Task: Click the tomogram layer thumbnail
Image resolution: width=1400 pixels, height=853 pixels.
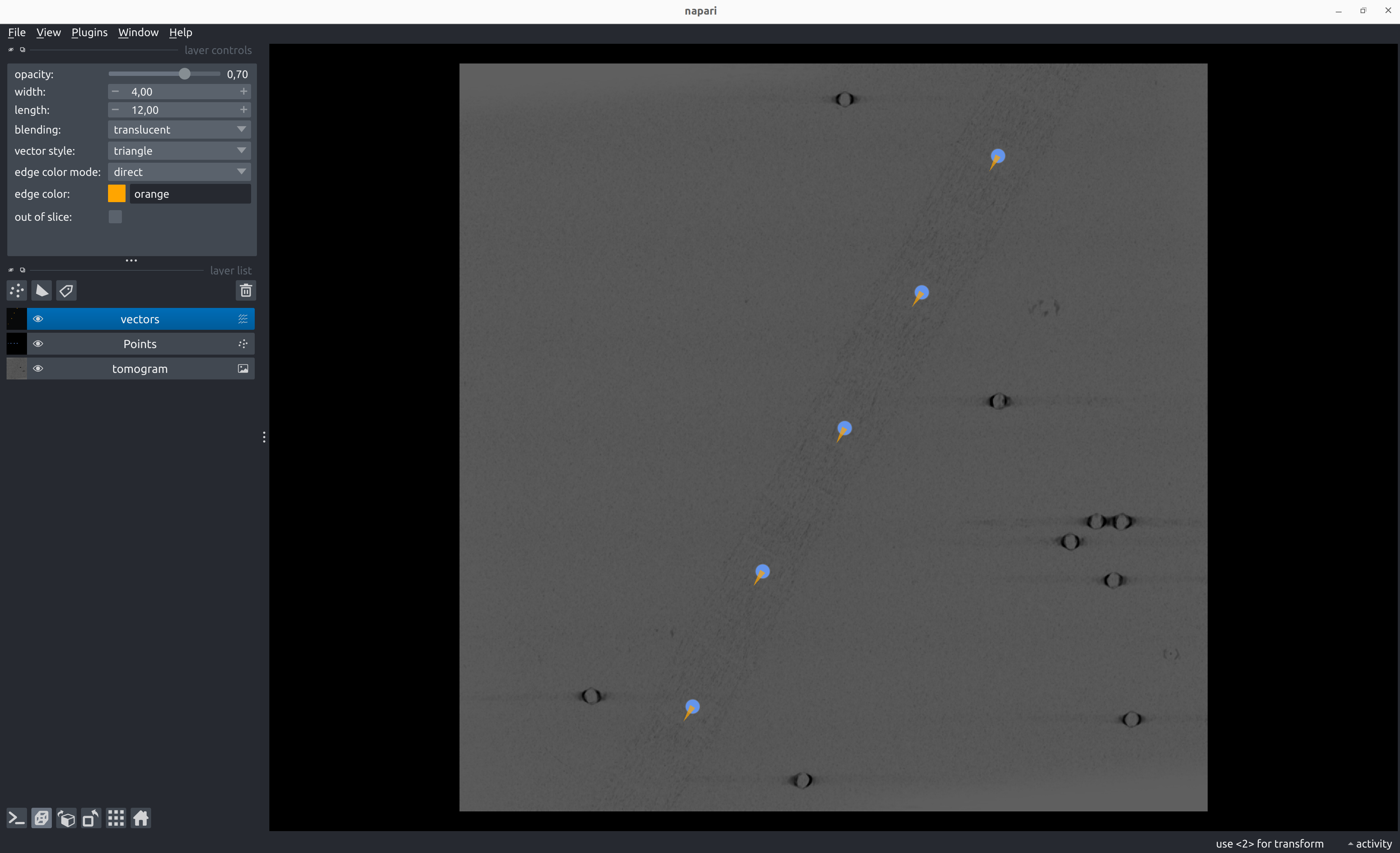Action: coord(16,368)
